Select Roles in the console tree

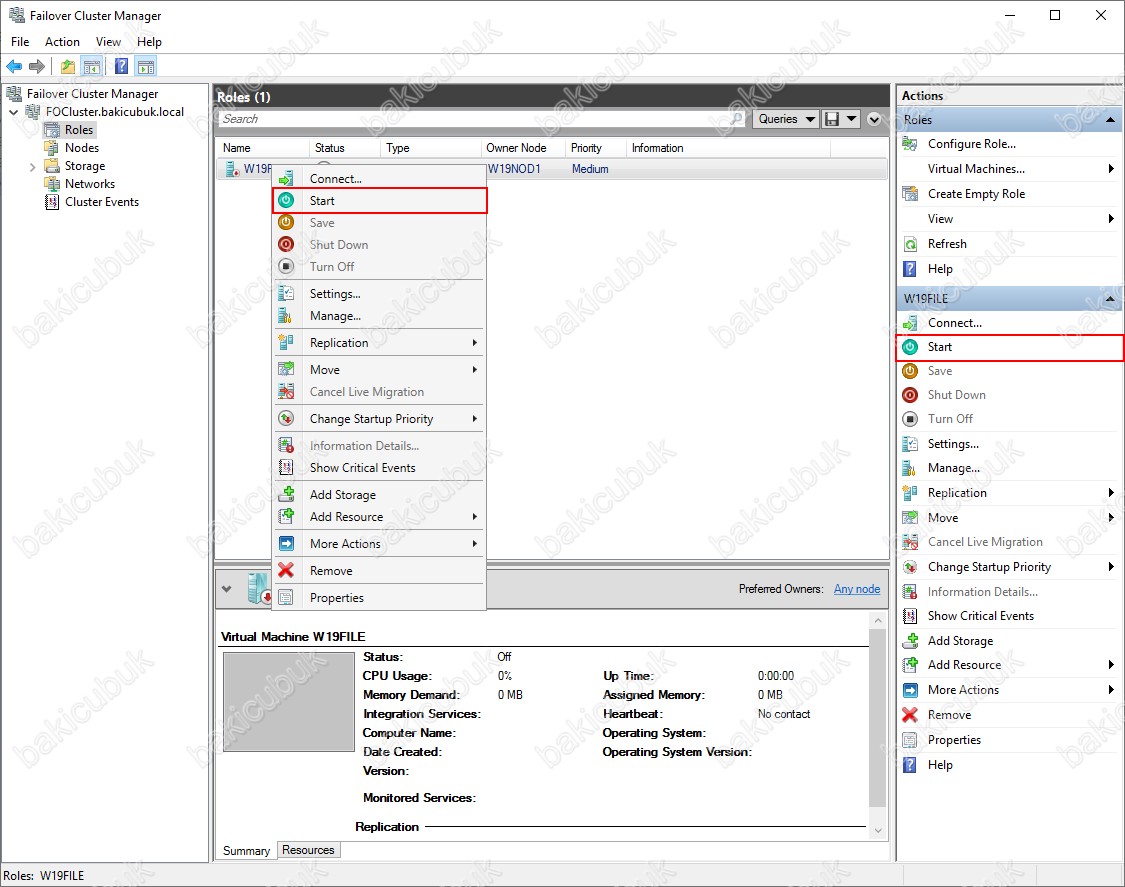pos(79,130)
